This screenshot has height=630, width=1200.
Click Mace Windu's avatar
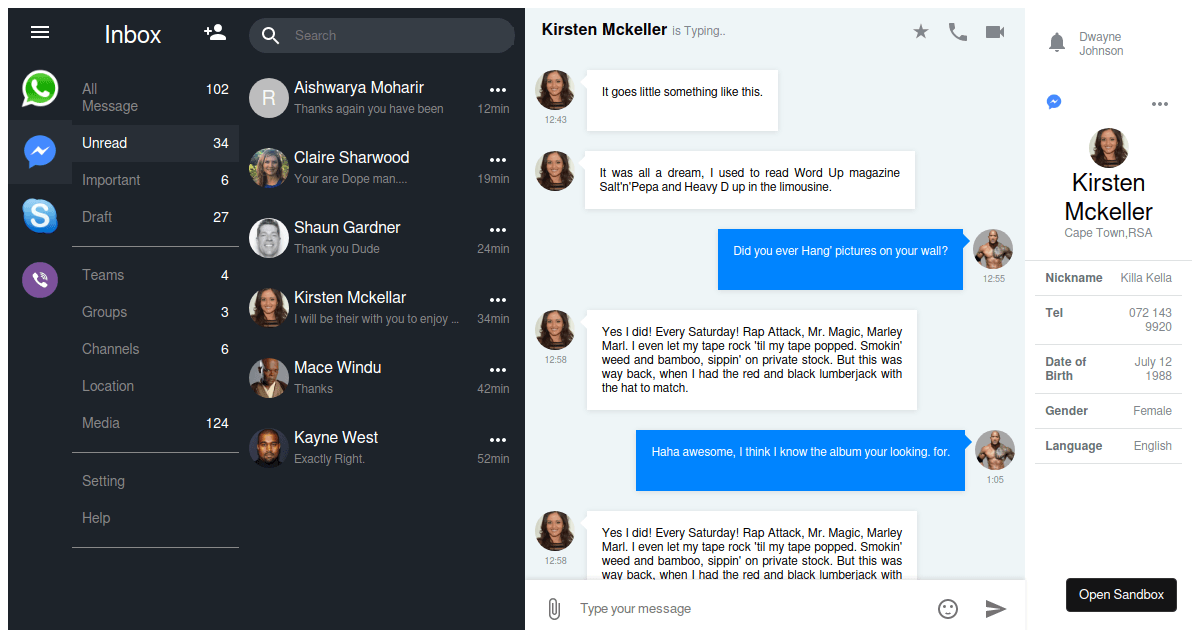tap(268, 378)
